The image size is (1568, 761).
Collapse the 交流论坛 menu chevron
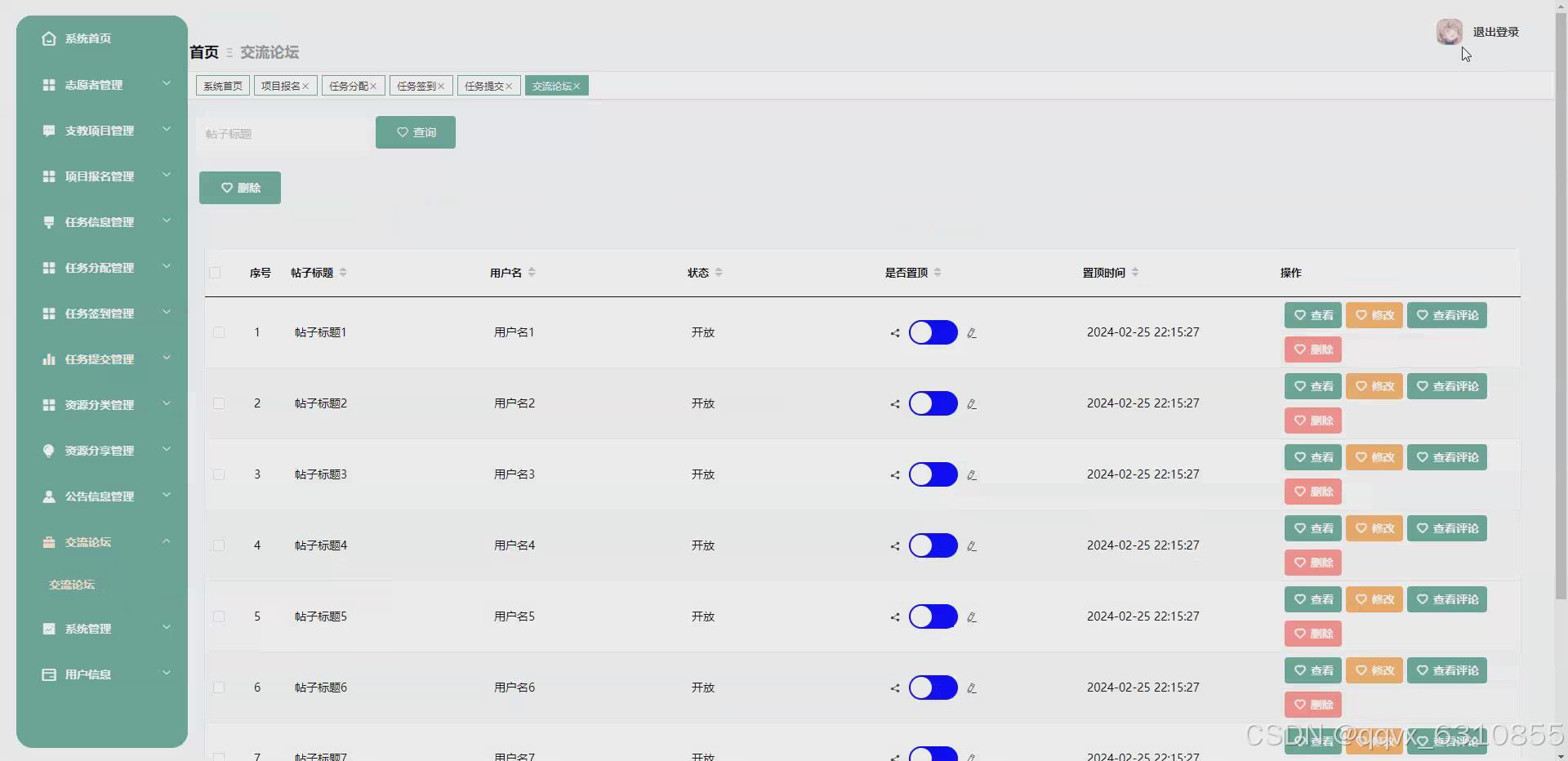pyautogui.click(x=167, y=541)
